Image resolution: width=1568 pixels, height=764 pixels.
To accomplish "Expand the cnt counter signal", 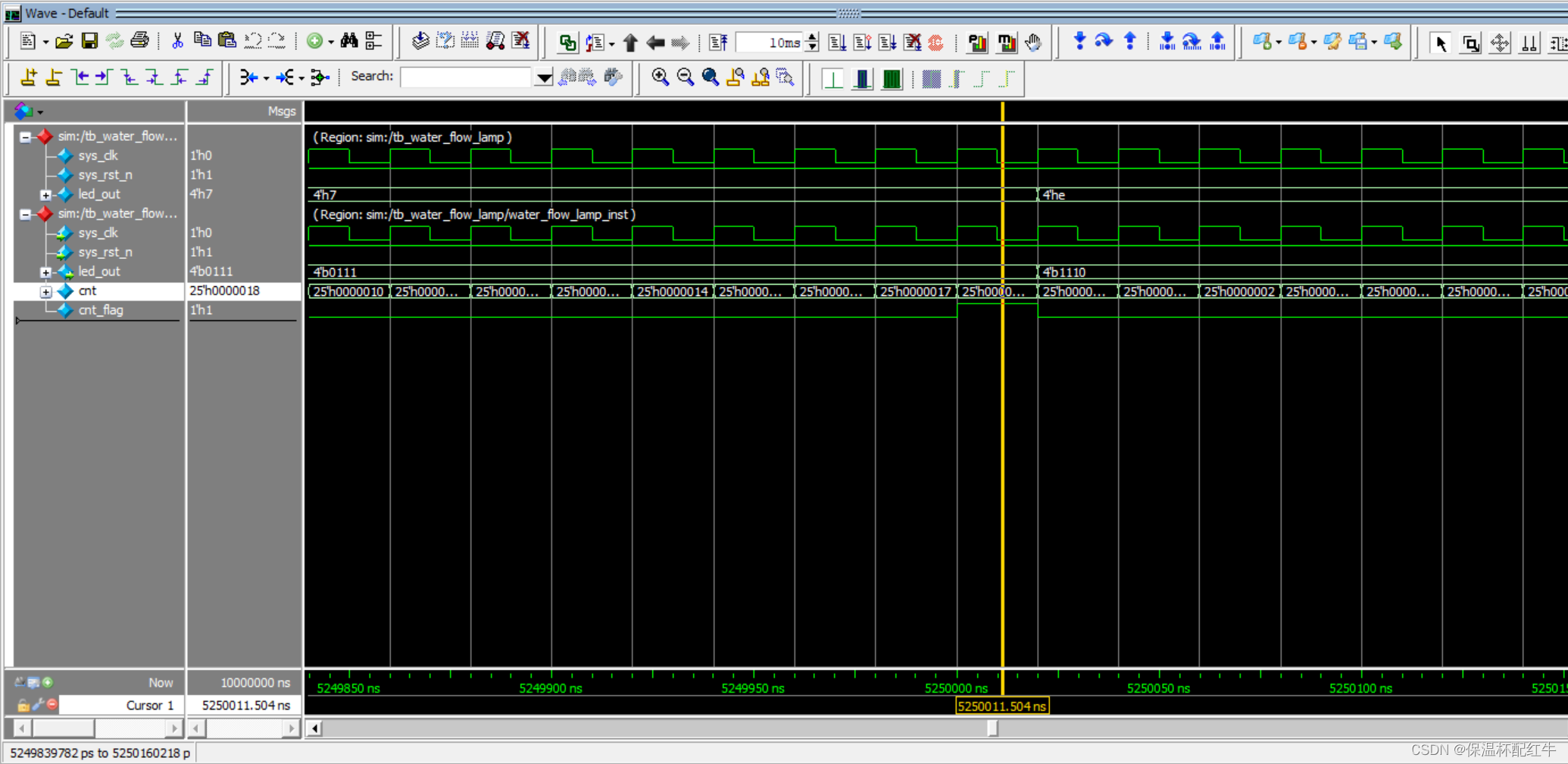I will tap(45, 291).
